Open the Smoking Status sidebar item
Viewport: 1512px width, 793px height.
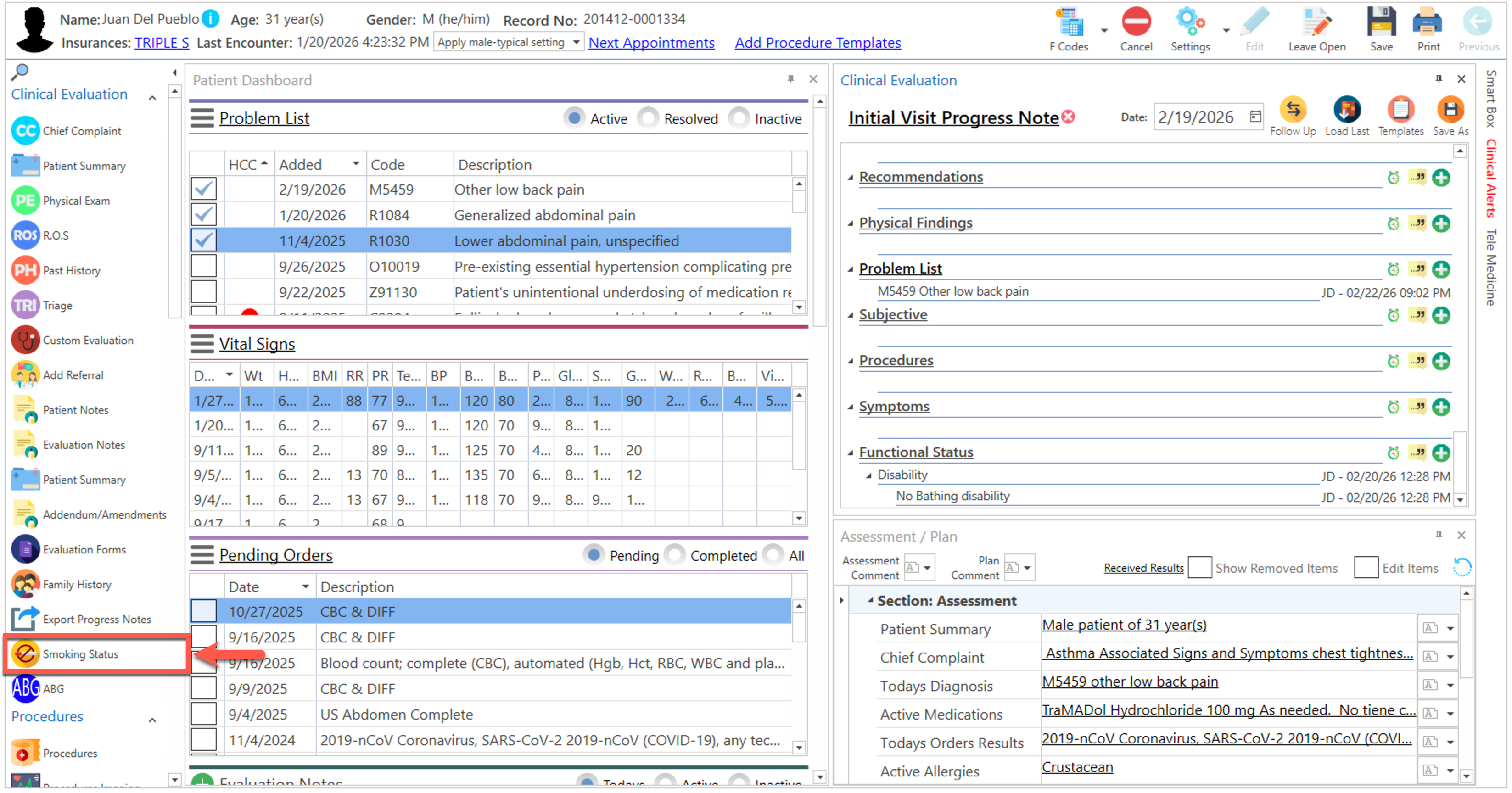(x=80, y=654)
